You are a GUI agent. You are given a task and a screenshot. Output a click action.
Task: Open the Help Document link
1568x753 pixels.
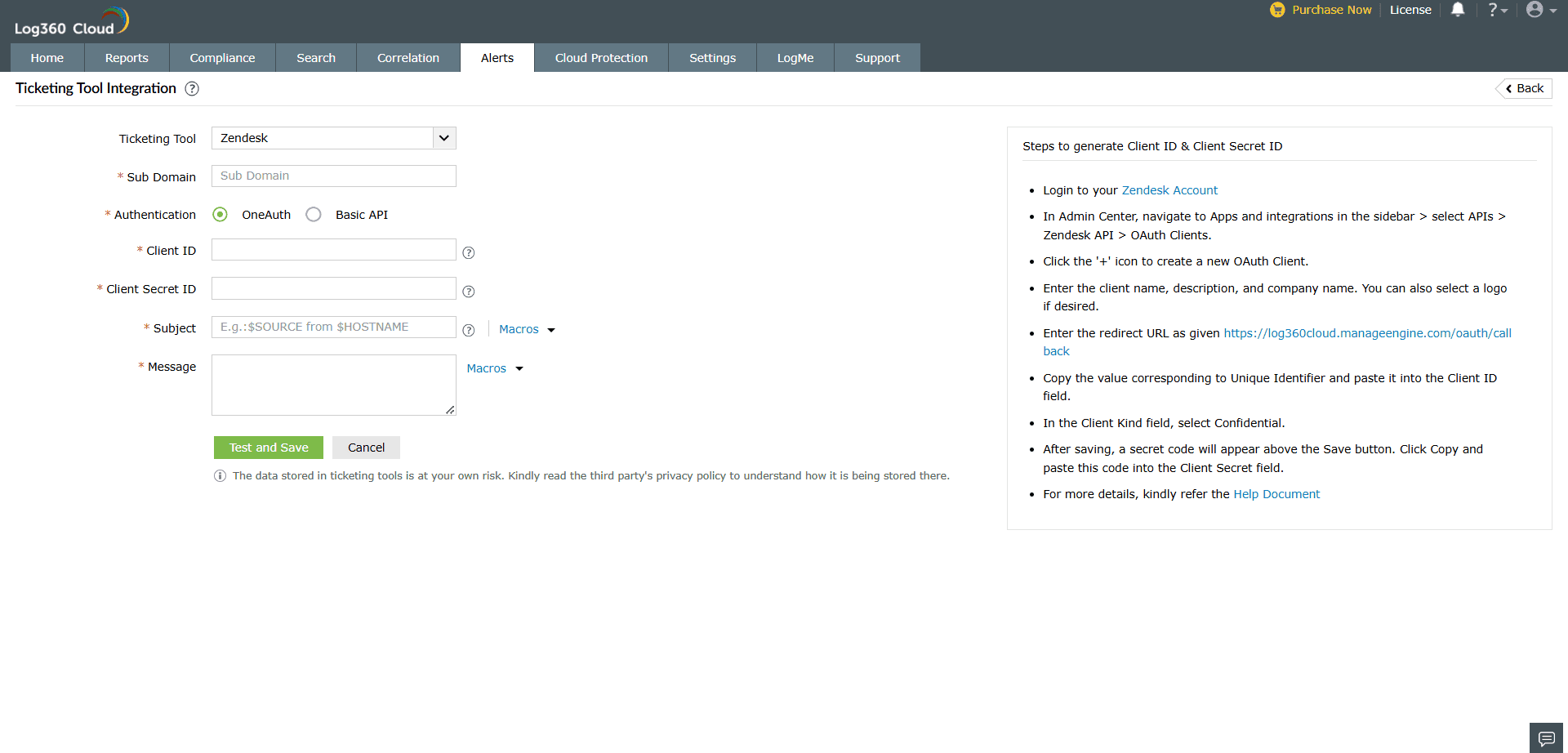(1276, 494)
